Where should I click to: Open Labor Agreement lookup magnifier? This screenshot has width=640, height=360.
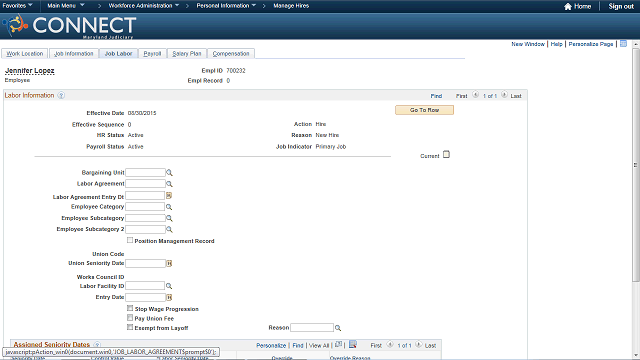pyautogui.click(x=169, y=184)
